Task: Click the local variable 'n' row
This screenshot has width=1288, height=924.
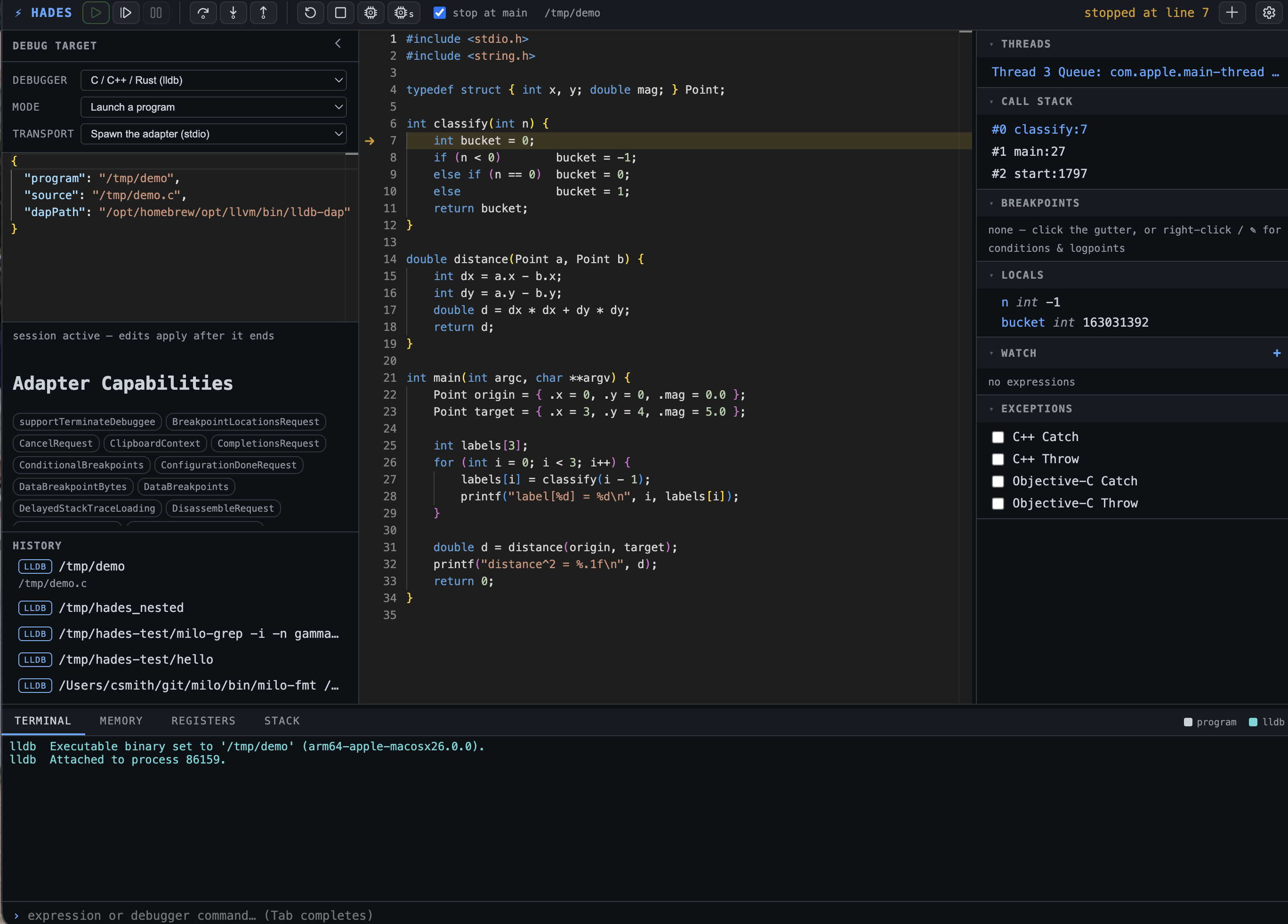Action: [x=1132, y=302]
